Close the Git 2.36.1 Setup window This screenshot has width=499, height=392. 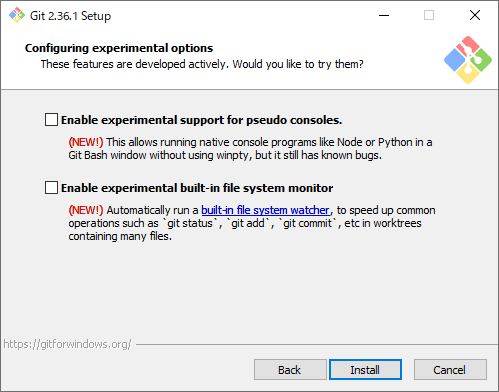click(x=475, y=15)
